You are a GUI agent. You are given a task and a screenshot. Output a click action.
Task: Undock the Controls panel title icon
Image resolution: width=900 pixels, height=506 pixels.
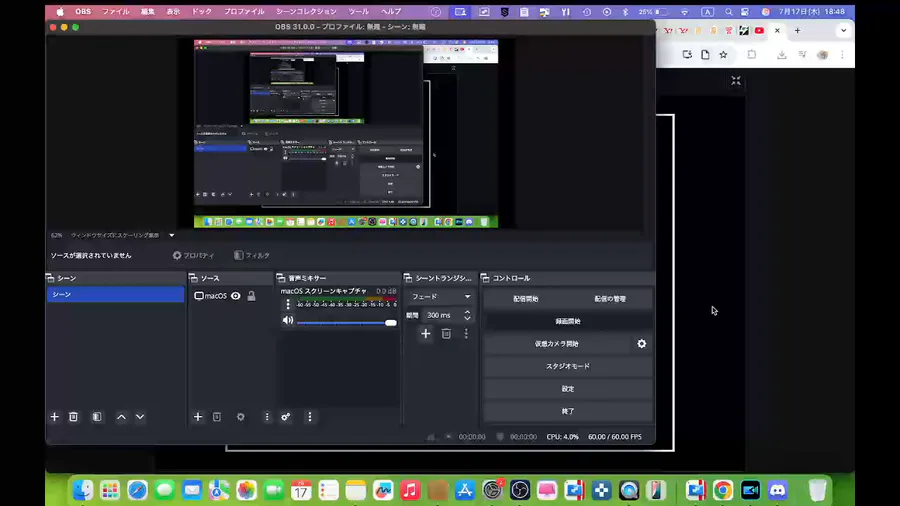pos(485,278)
